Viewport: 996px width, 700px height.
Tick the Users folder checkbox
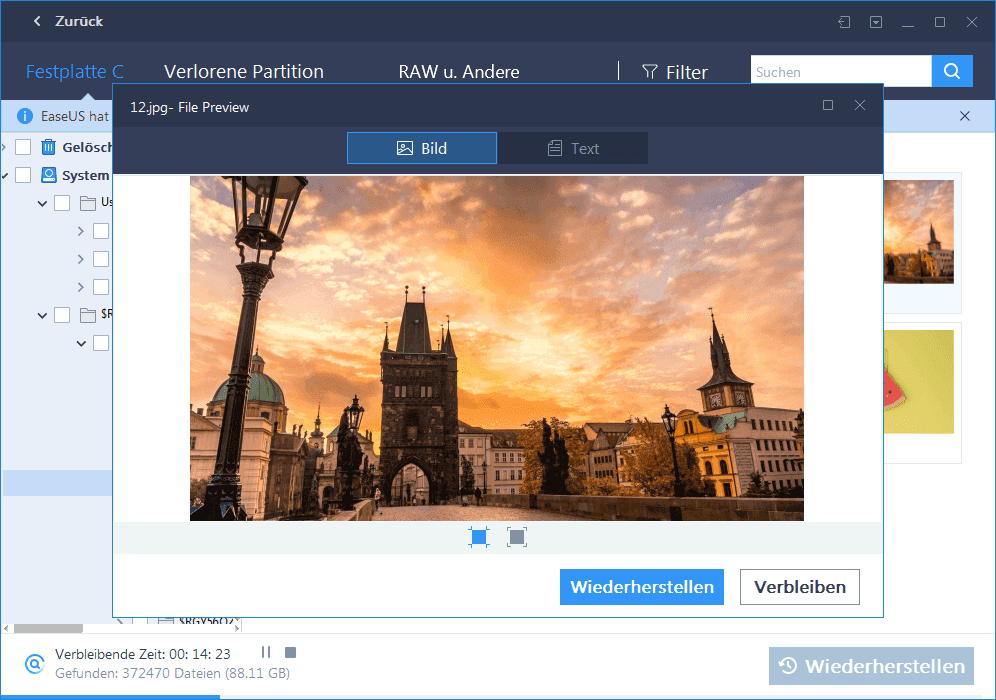point(62,203)
